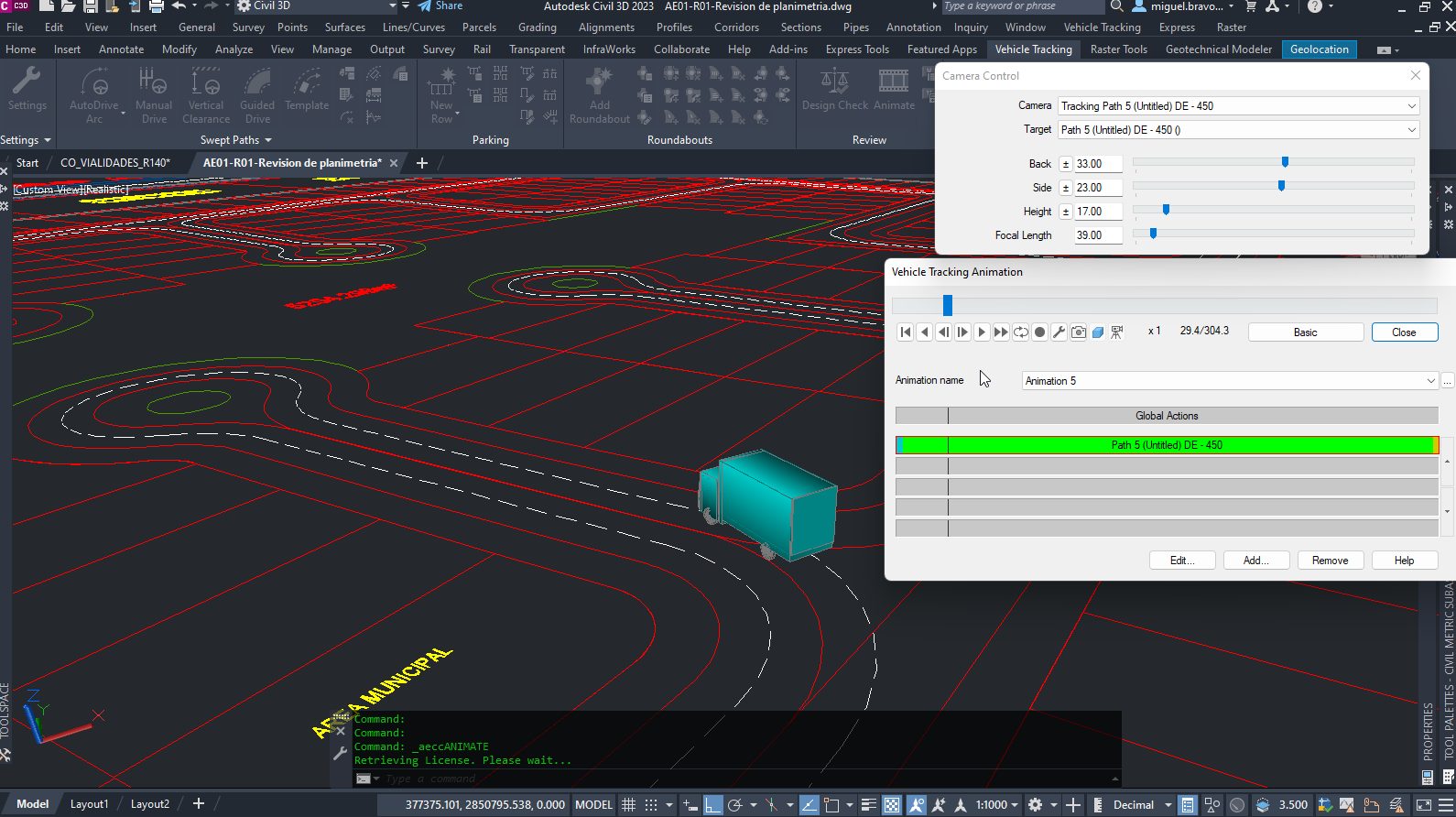Toggle polar tracking in status bar
Viewport: 1456px width, 817px height.
[x=734, y=805]
